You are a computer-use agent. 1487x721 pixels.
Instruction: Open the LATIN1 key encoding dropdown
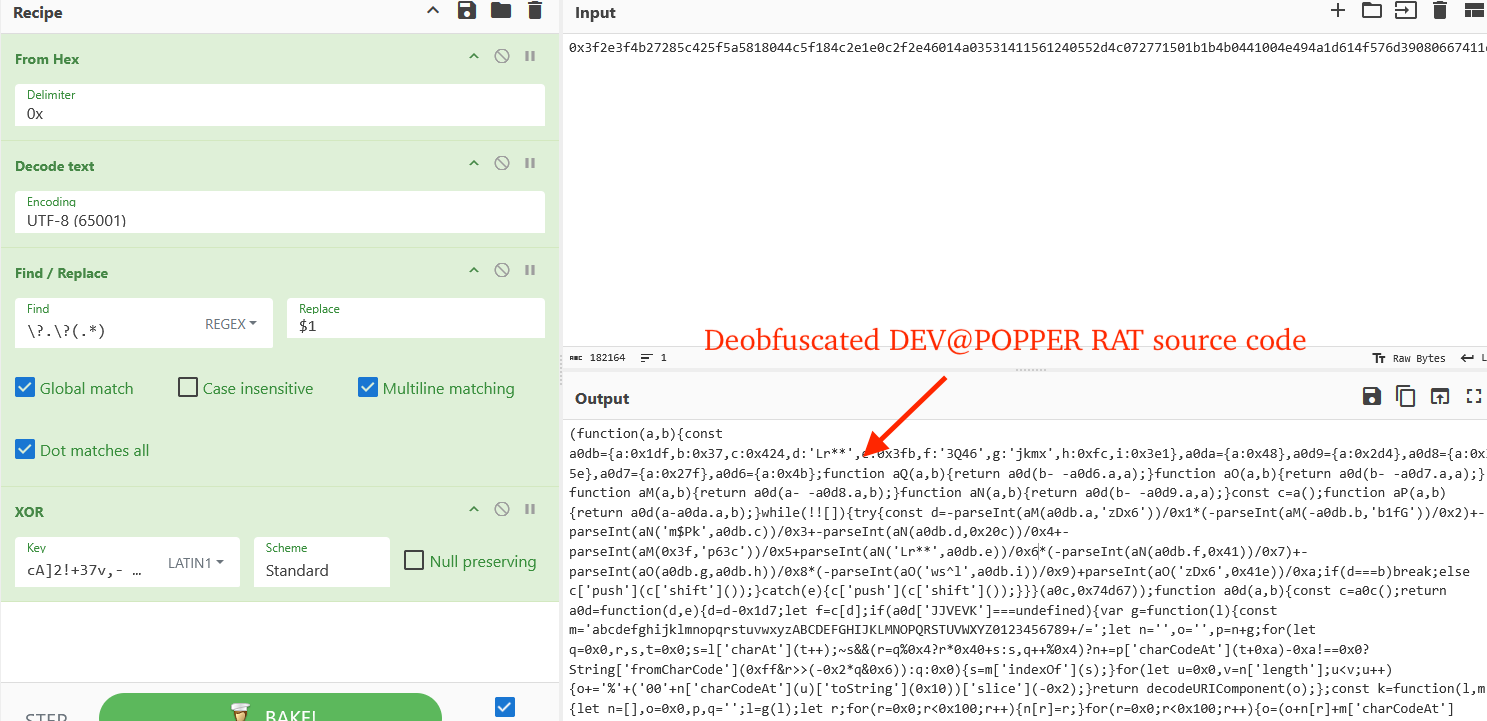click(x=196, y=562)
